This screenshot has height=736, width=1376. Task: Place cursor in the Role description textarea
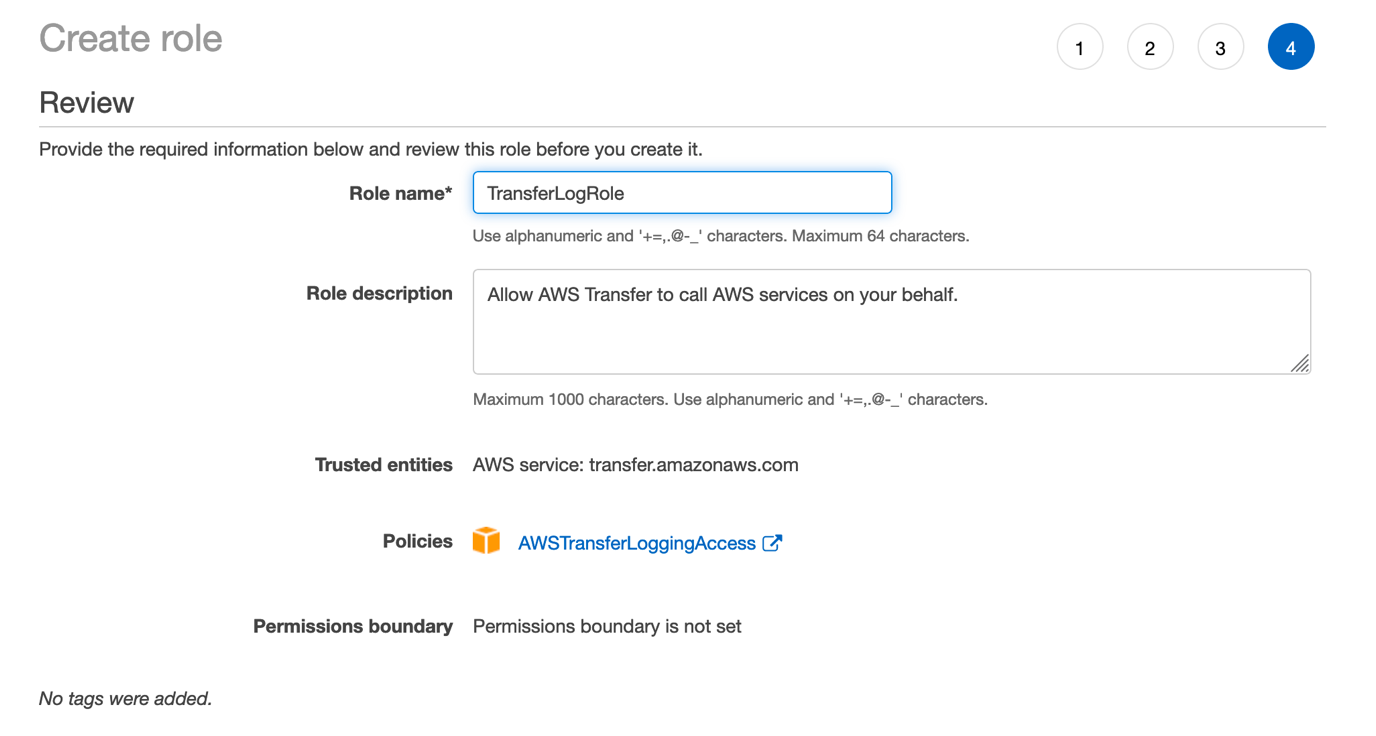point(890,320)
